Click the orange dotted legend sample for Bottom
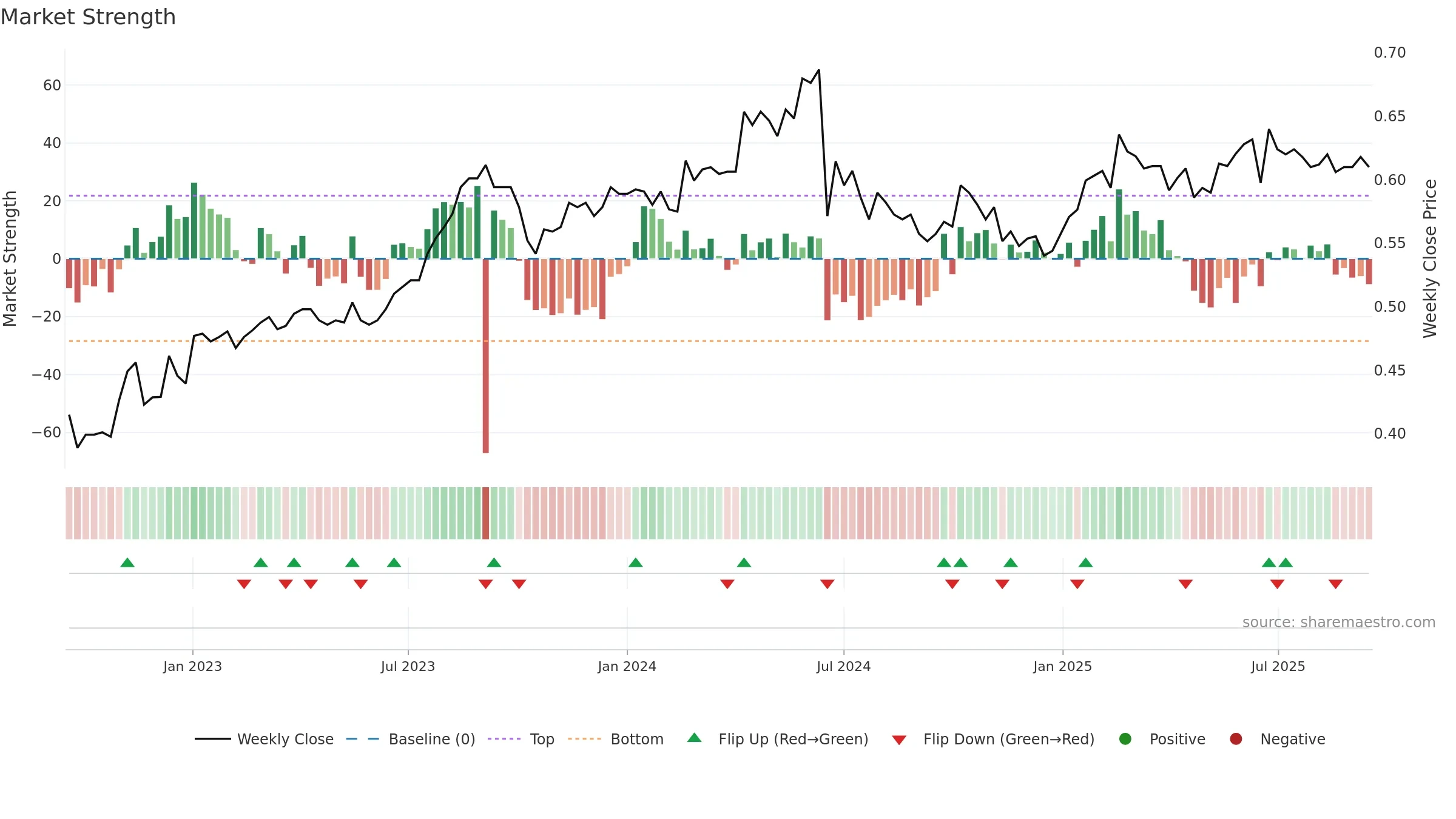The height and width of the screenshot is (819, 1456). click(x=585, y=739)
